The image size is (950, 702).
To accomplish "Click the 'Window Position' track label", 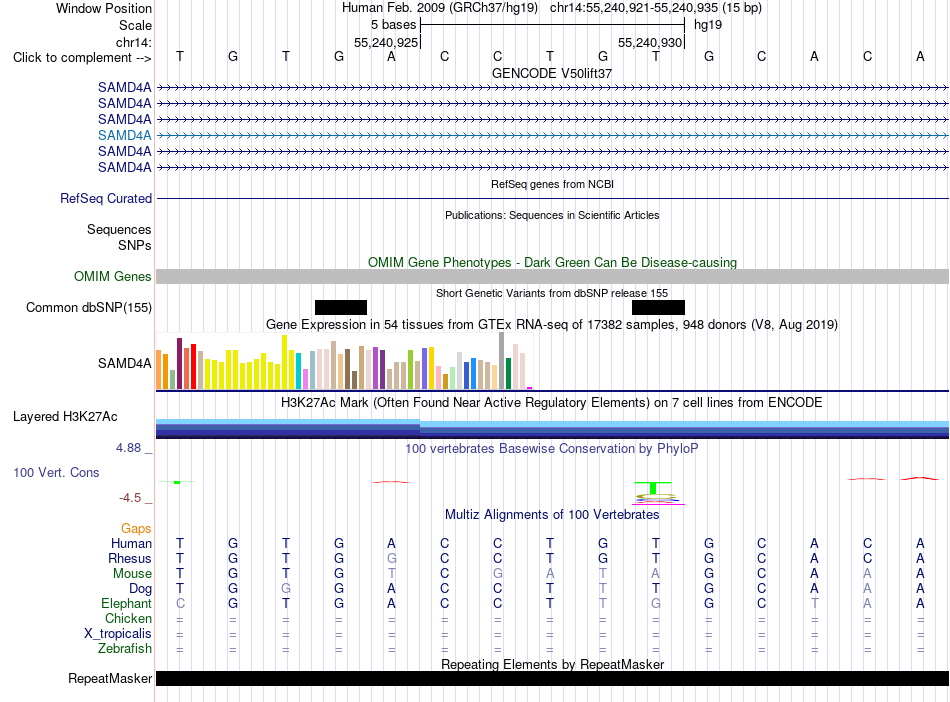I will [x=104, y=8].
